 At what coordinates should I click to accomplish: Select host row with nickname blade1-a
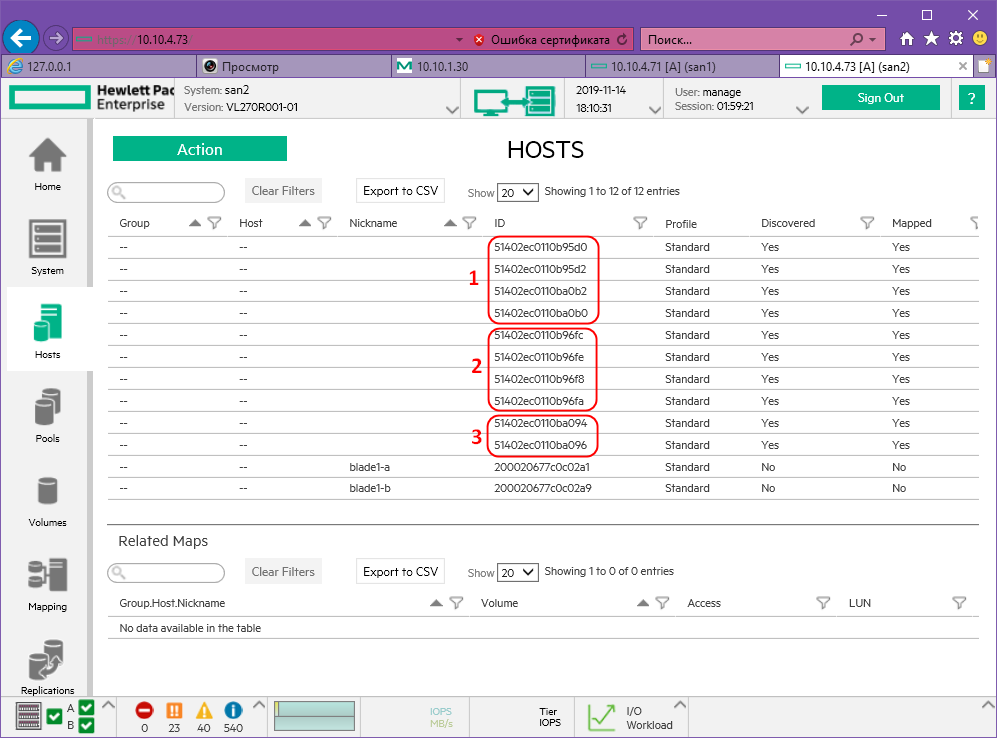click(543, 467)
